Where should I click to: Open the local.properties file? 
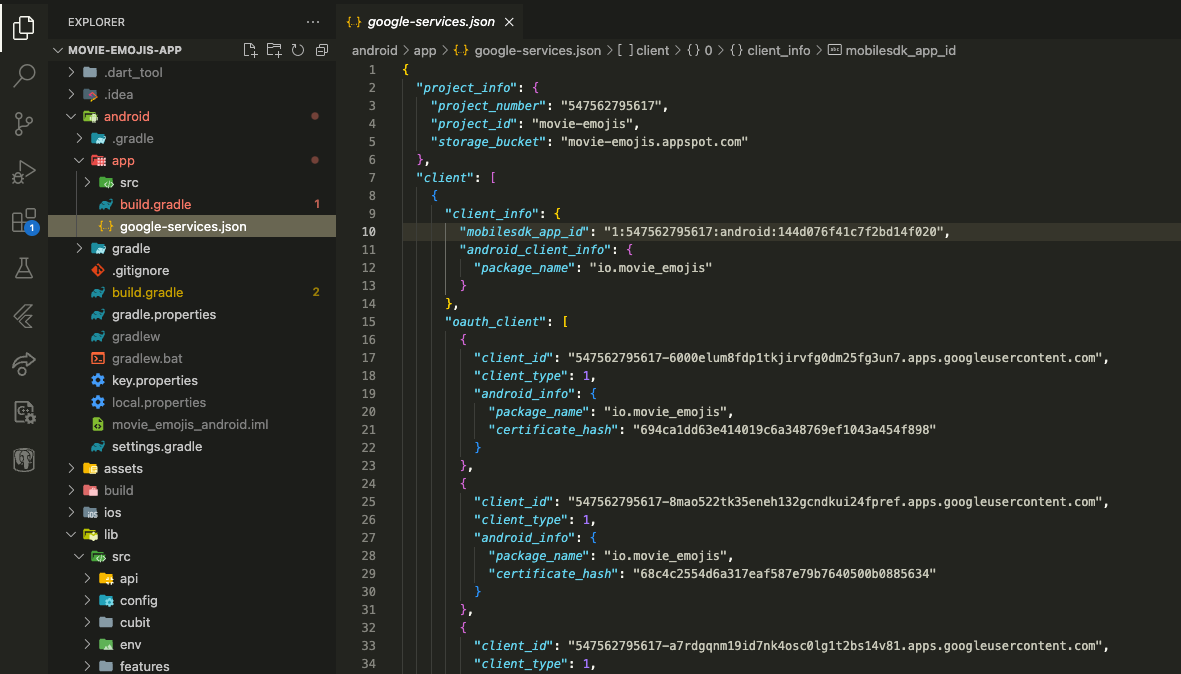pos(192,402)
